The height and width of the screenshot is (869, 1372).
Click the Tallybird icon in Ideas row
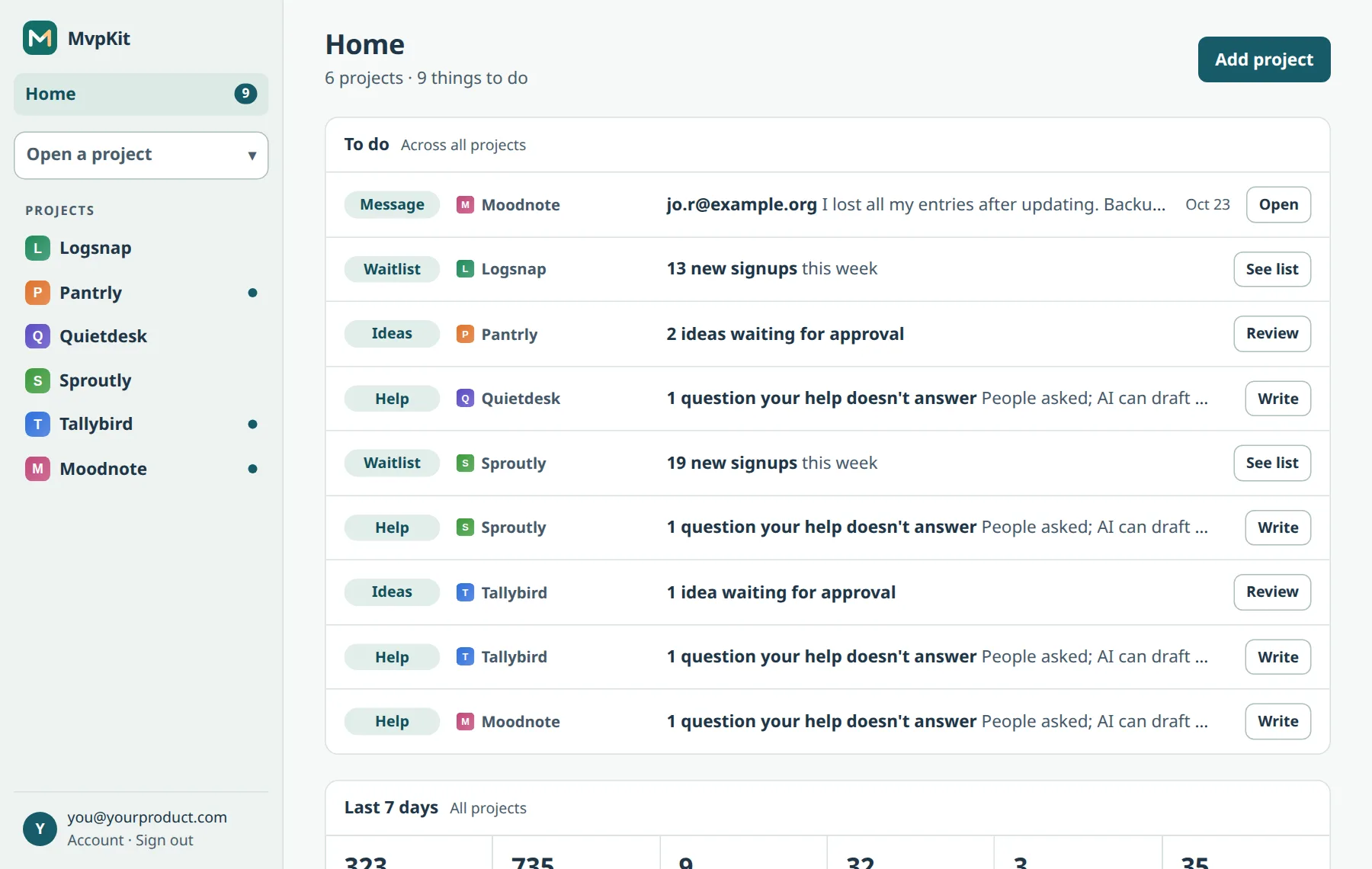click(465, 592)
